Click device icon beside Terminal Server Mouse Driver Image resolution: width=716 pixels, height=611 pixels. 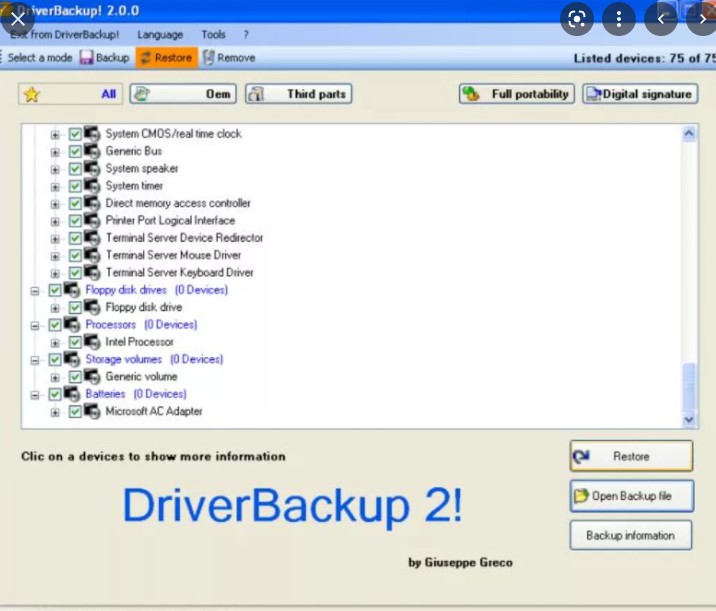[92, 255]
